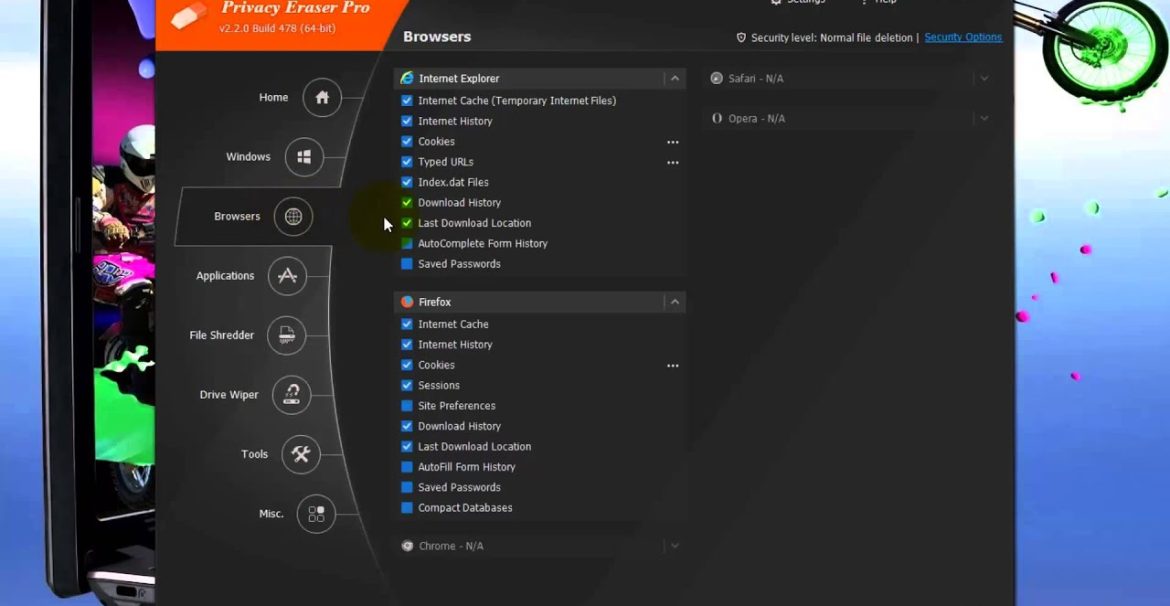Uncheck Firefox Internet Cache checkbox
The width and height of the screenshot is (1170, 606).
tap(407, 324)
